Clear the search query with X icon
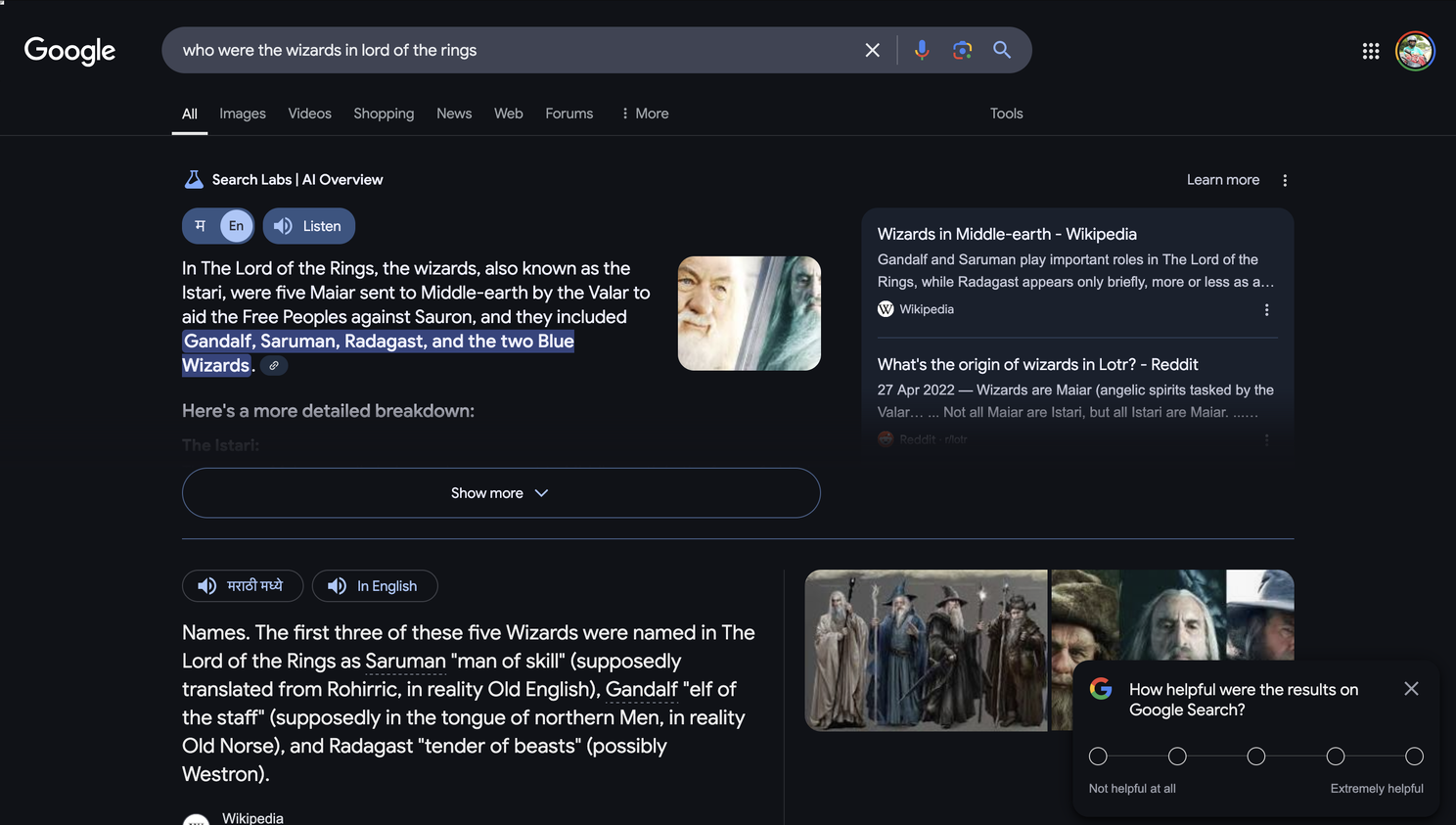Viewport: 1456px width, 825px height. 872,50
